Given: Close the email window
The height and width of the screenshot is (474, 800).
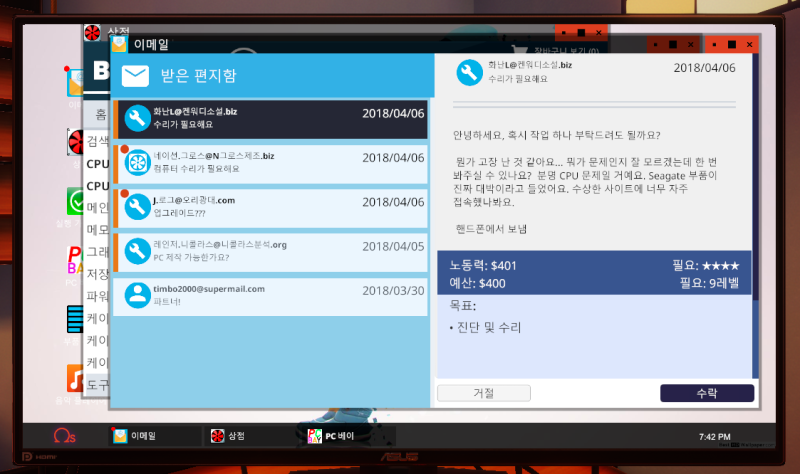Looking at the screenshot, I should (x=749, y=45).
